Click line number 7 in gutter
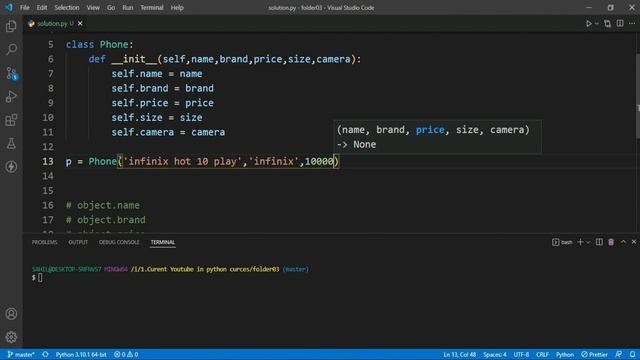The image size is (640, 360). (51, 74)
